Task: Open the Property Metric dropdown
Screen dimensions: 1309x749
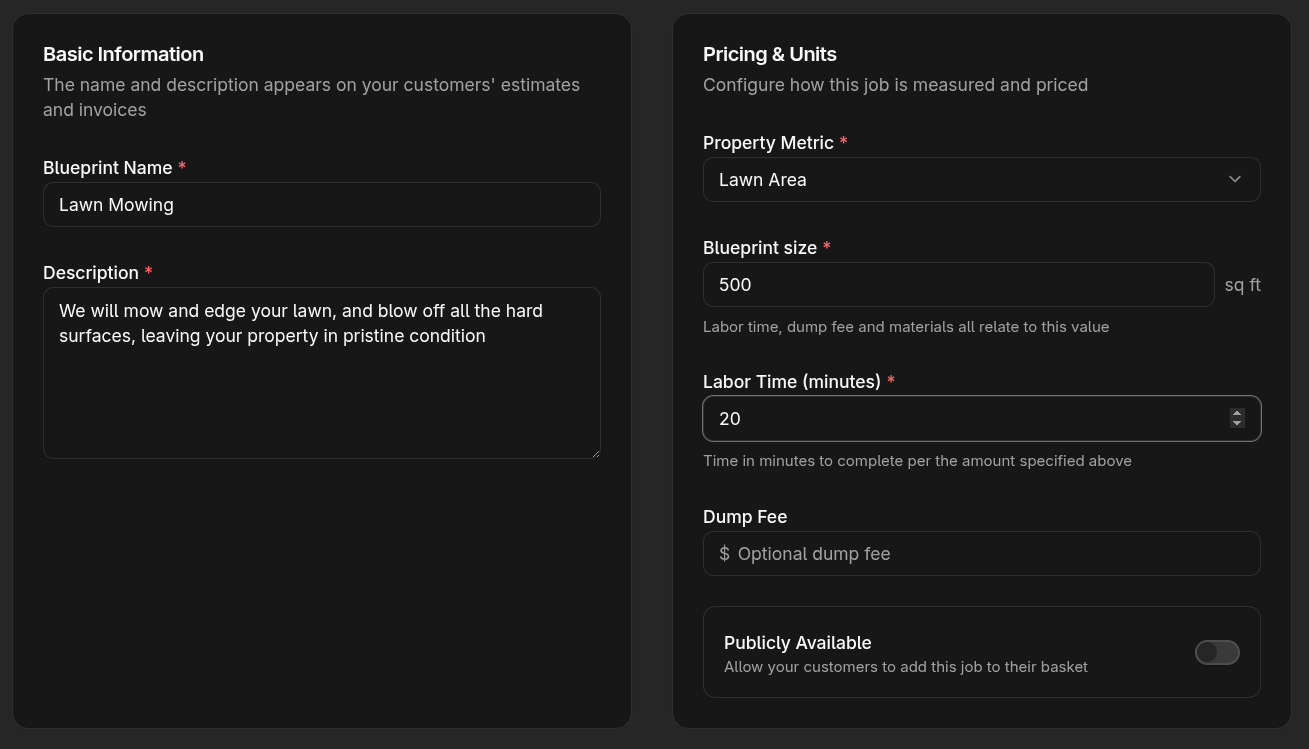Action: tap(980, 180)
